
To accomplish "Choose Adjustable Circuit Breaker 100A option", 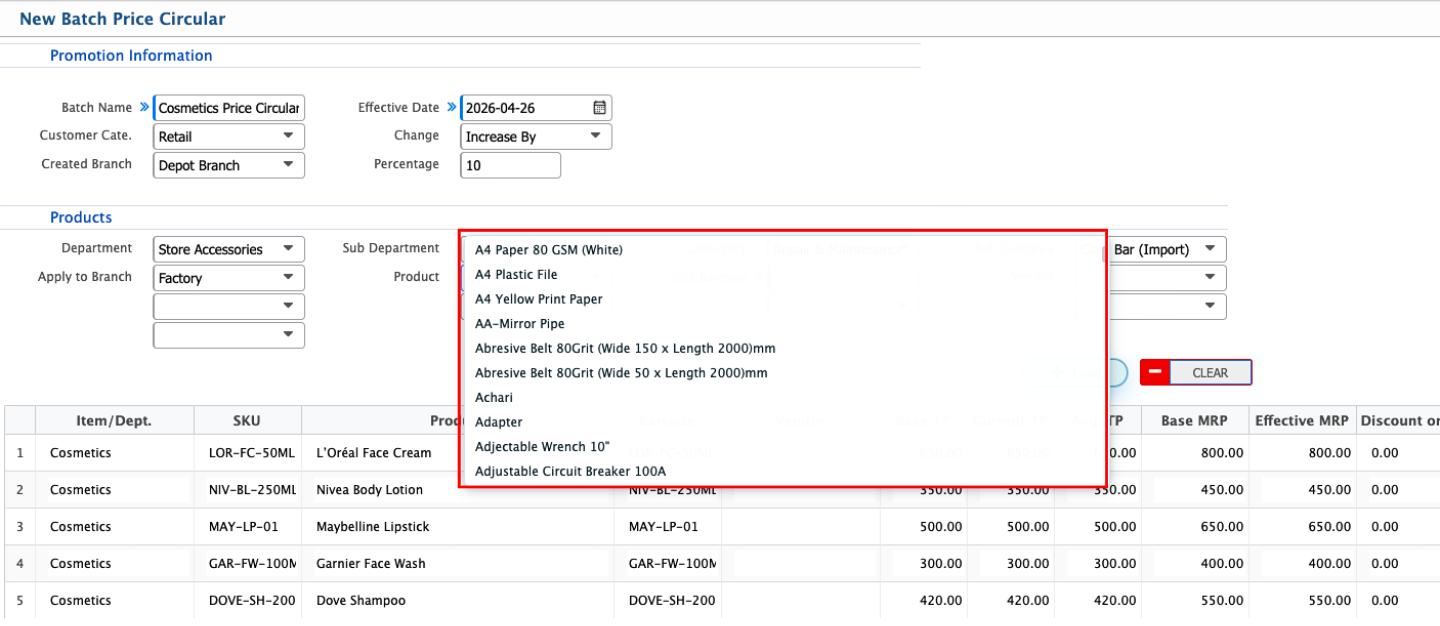I will [570, 472].
